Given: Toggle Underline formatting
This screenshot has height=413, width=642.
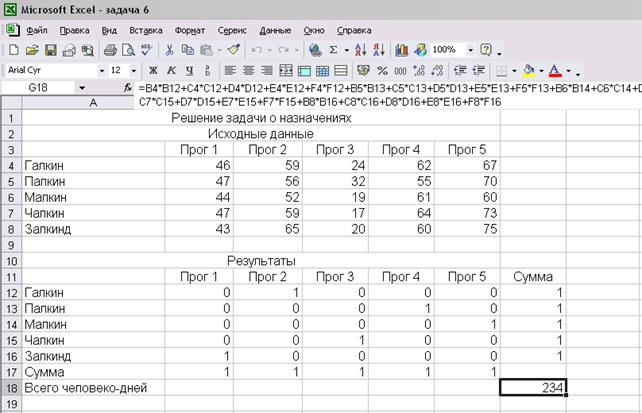Looking at the screenshot, I should [189, 71].
